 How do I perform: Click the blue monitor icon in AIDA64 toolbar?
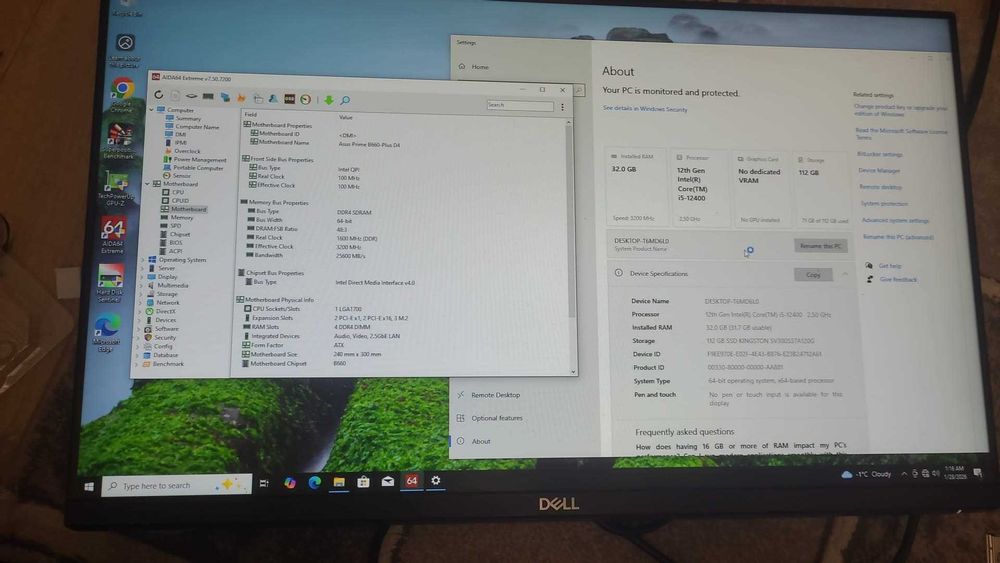point(225,98)
